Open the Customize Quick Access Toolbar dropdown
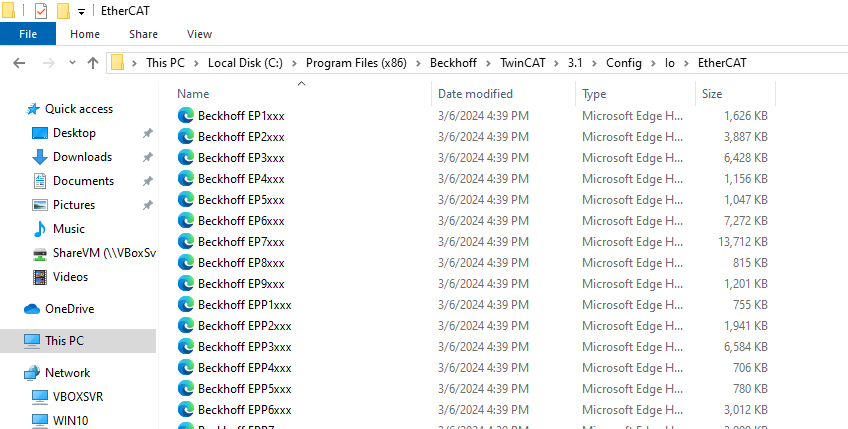Image resolution: width=848 pixels, height=429 pixels. (x=81, y=12)
